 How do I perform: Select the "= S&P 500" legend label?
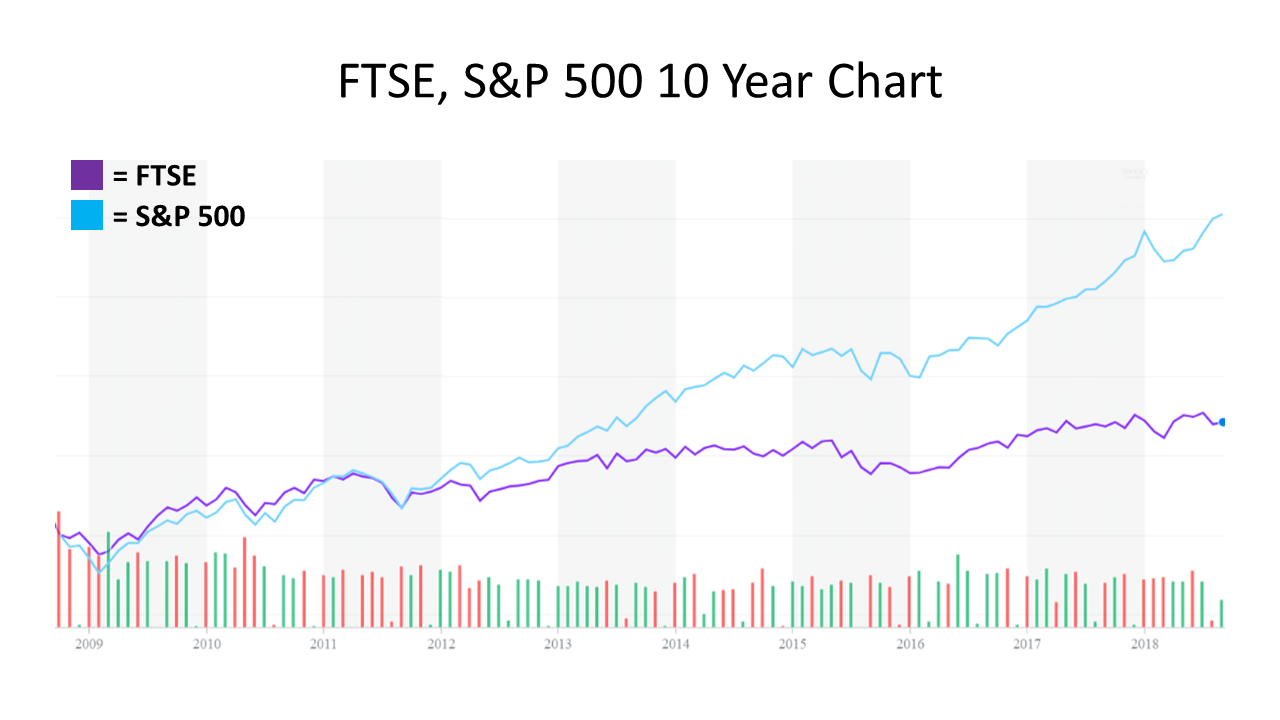[179, 216]
